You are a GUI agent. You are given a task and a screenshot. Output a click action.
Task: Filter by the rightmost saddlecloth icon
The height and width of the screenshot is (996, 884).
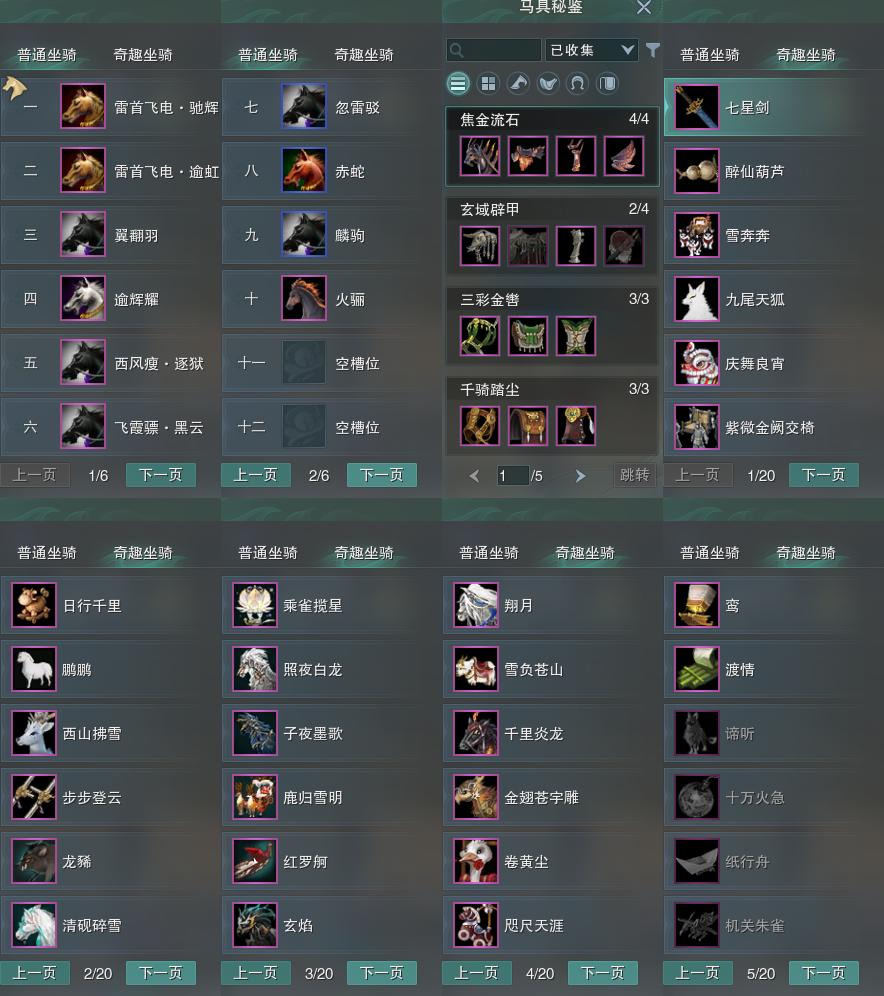[607, 83]
